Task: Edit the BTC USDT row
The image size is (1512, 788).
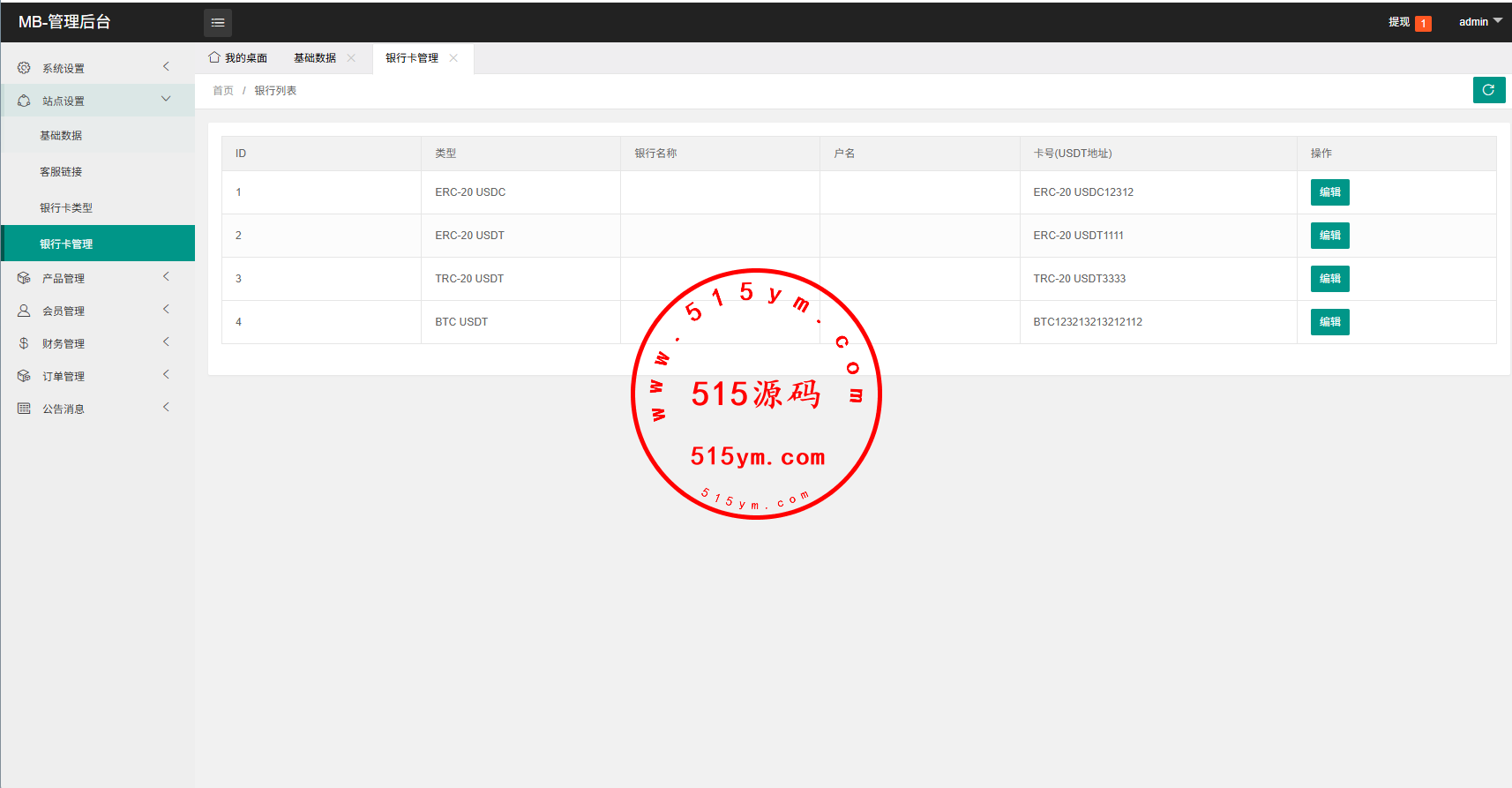Action: click(x=1329, y=322)
